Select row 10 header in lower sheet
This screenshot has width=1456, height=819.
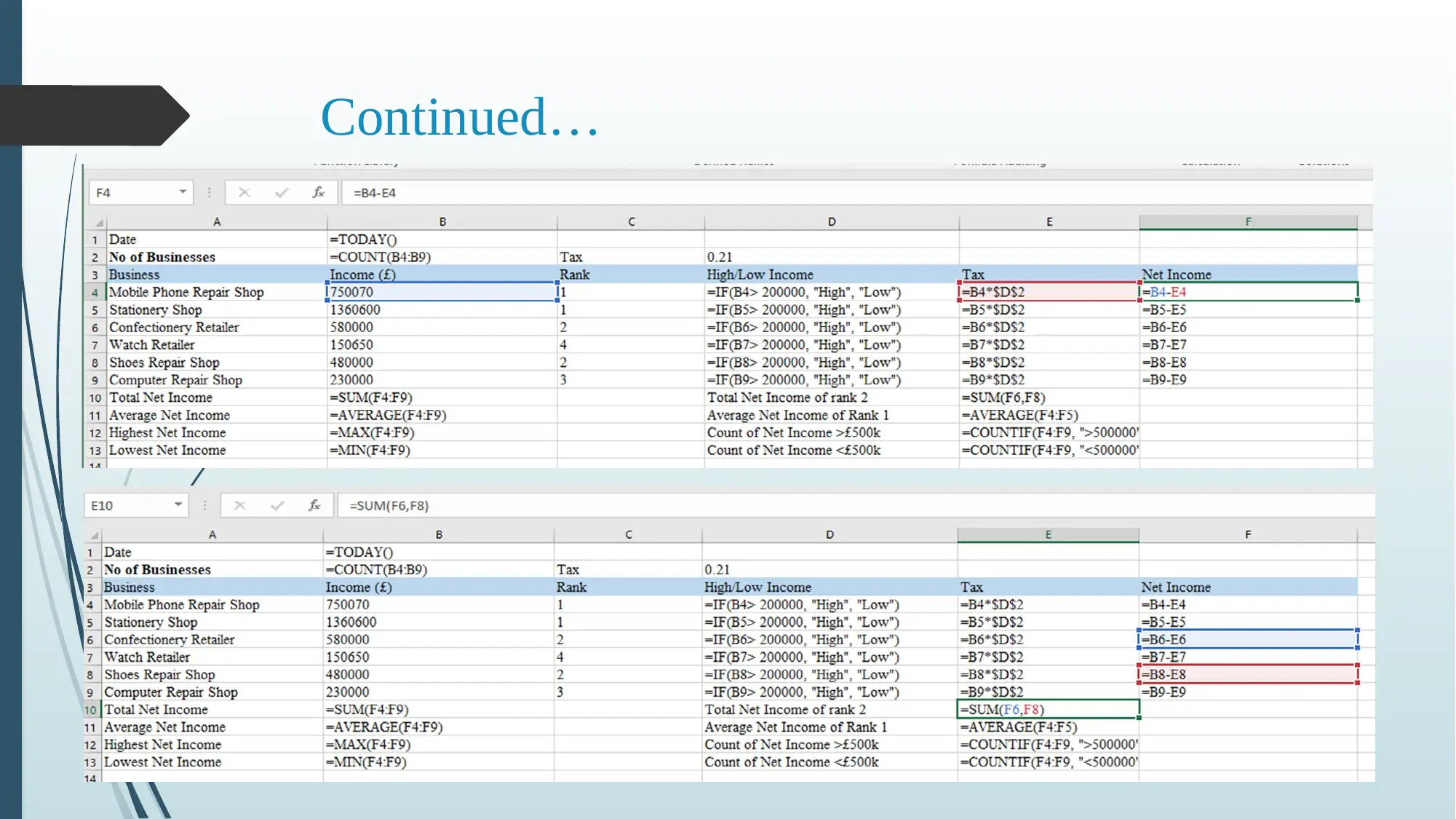[x=91, y=710]
